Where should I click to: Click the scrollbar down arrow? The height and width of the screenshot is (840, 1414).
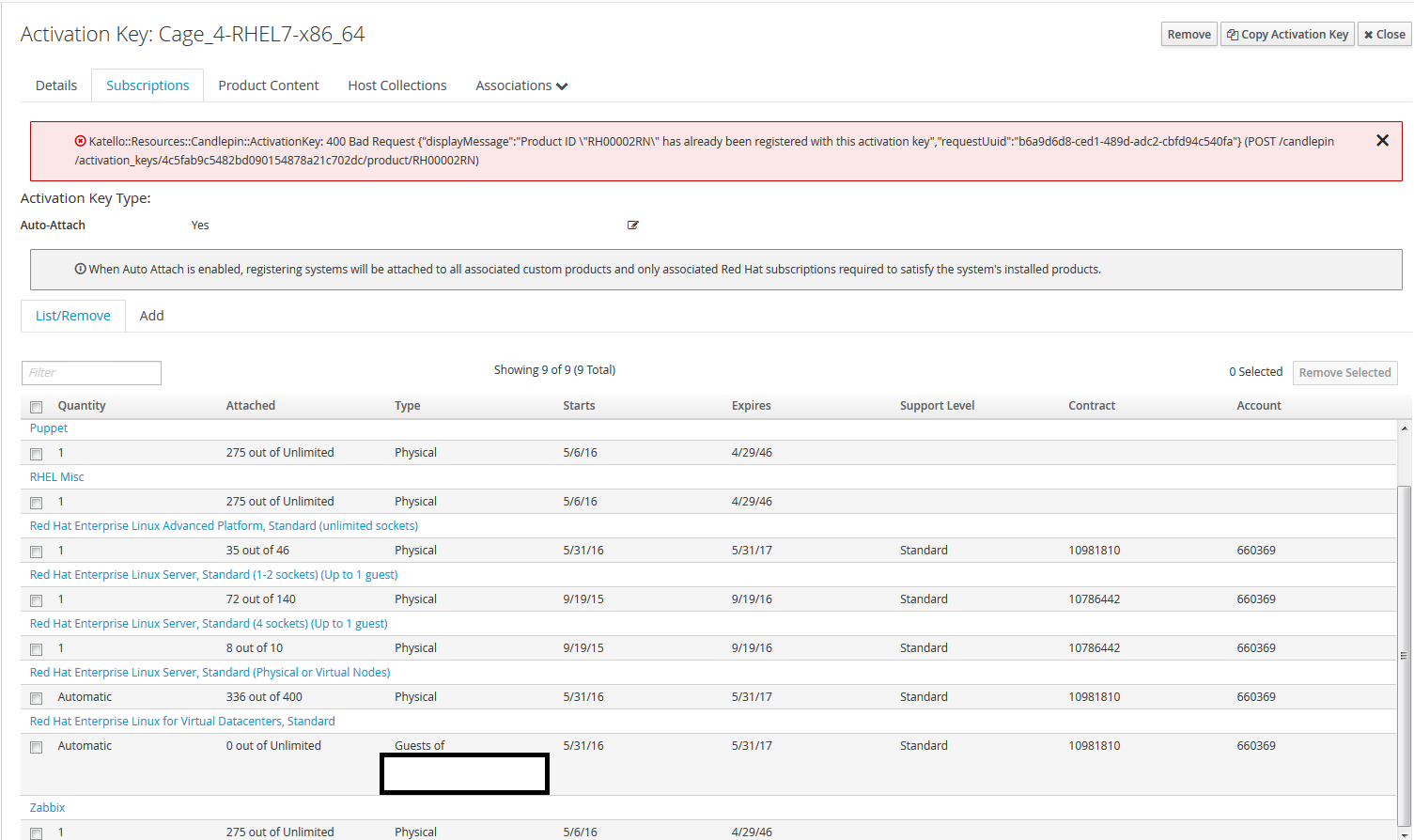[x=1405, y=833]
